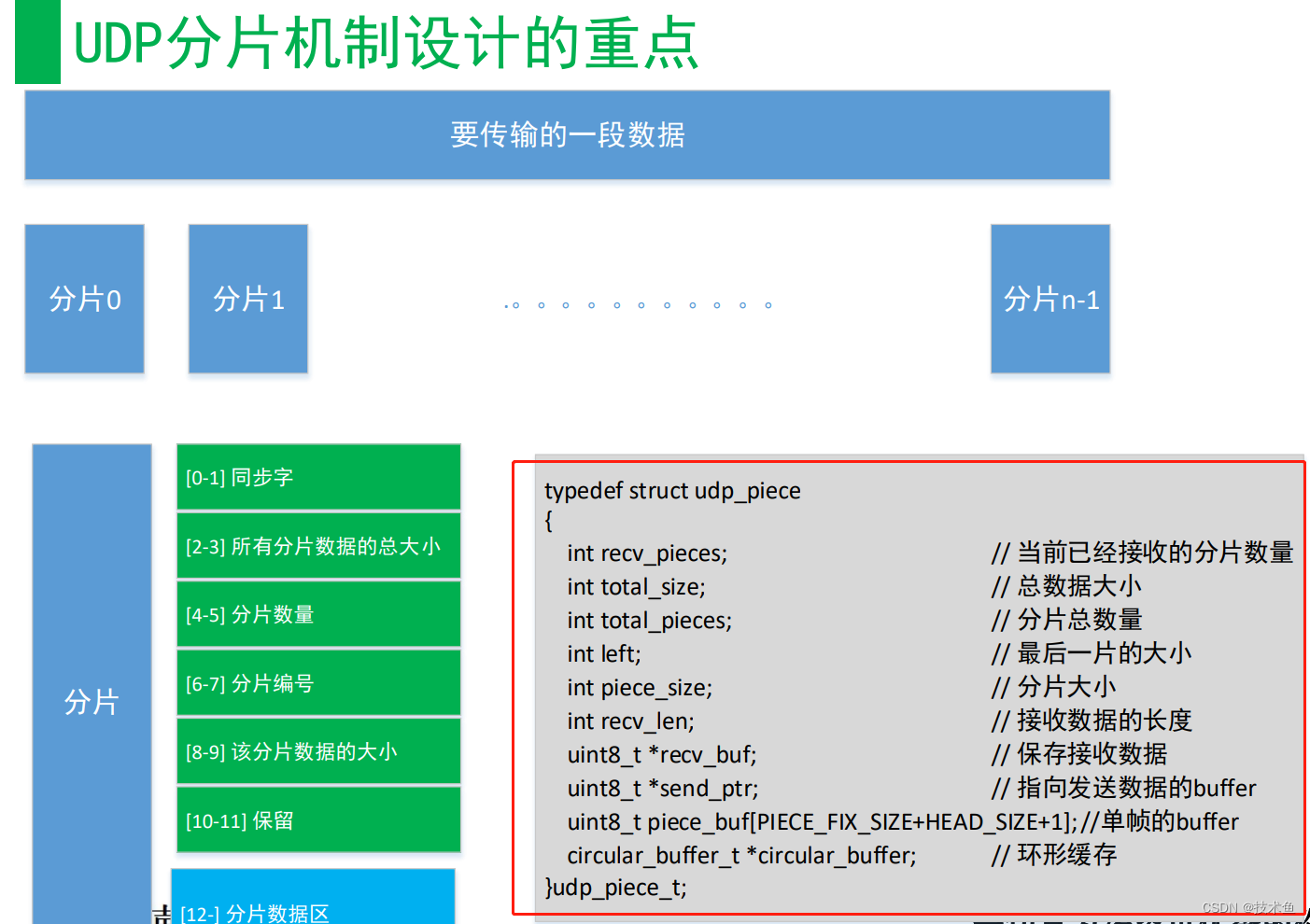Click the "要传输的一段数据" blue bar
Image resolution: width=1310 pixels, height=924 pixels.
[567, 134]
